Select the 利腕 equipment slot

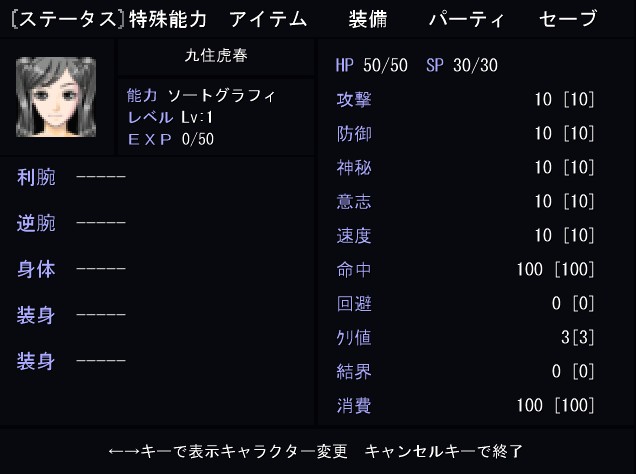coord(71,177)
